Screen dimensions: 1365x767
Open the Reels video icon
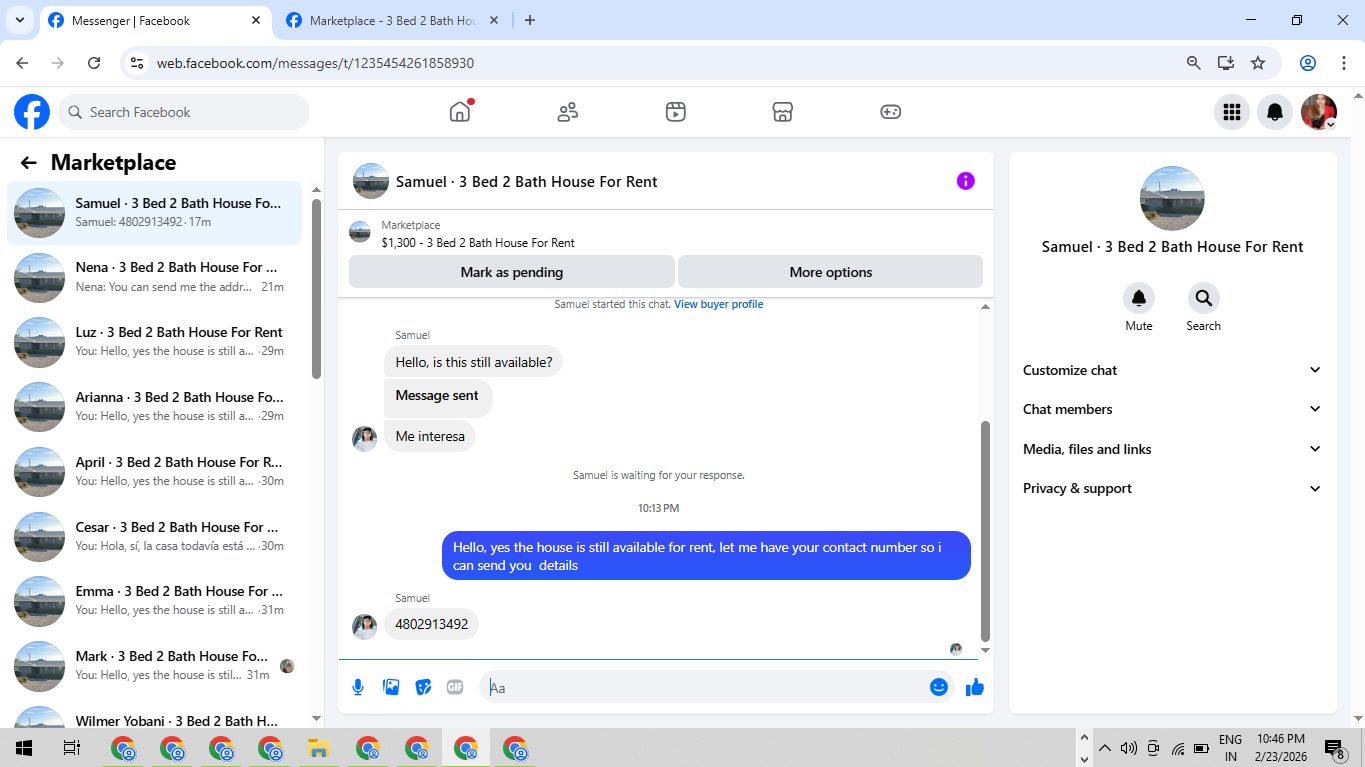click(x=676, y=112)
